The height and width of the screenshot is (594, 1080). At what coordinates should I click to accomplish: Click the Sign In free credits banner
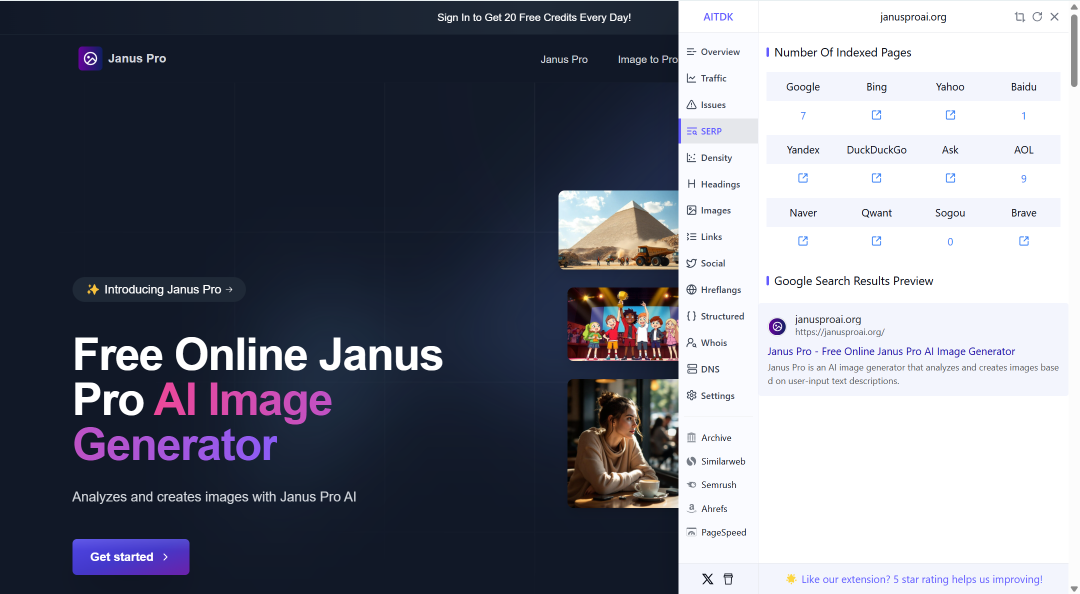pos(534,17)
